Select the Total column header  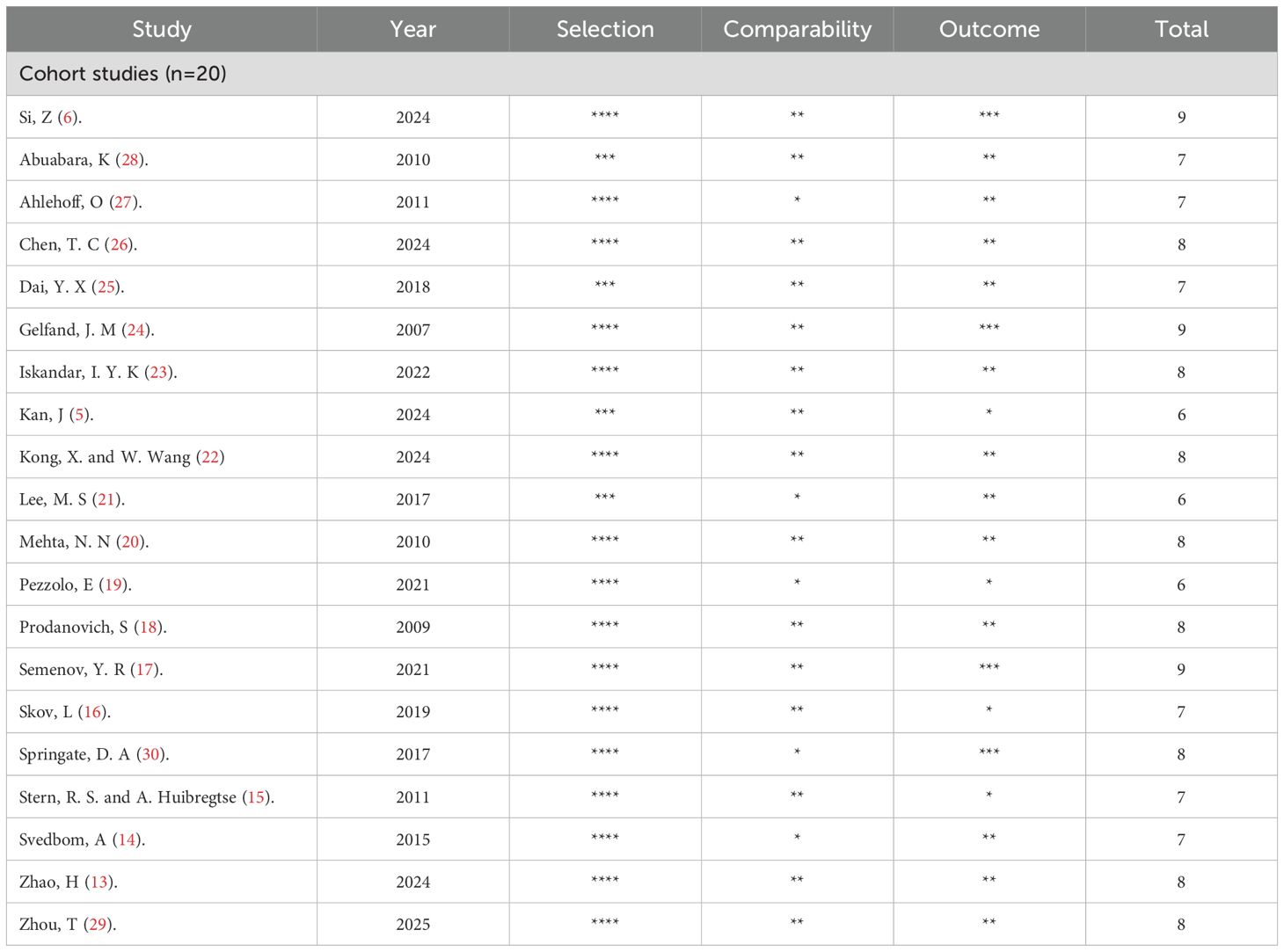click(x=1181, y=29)
